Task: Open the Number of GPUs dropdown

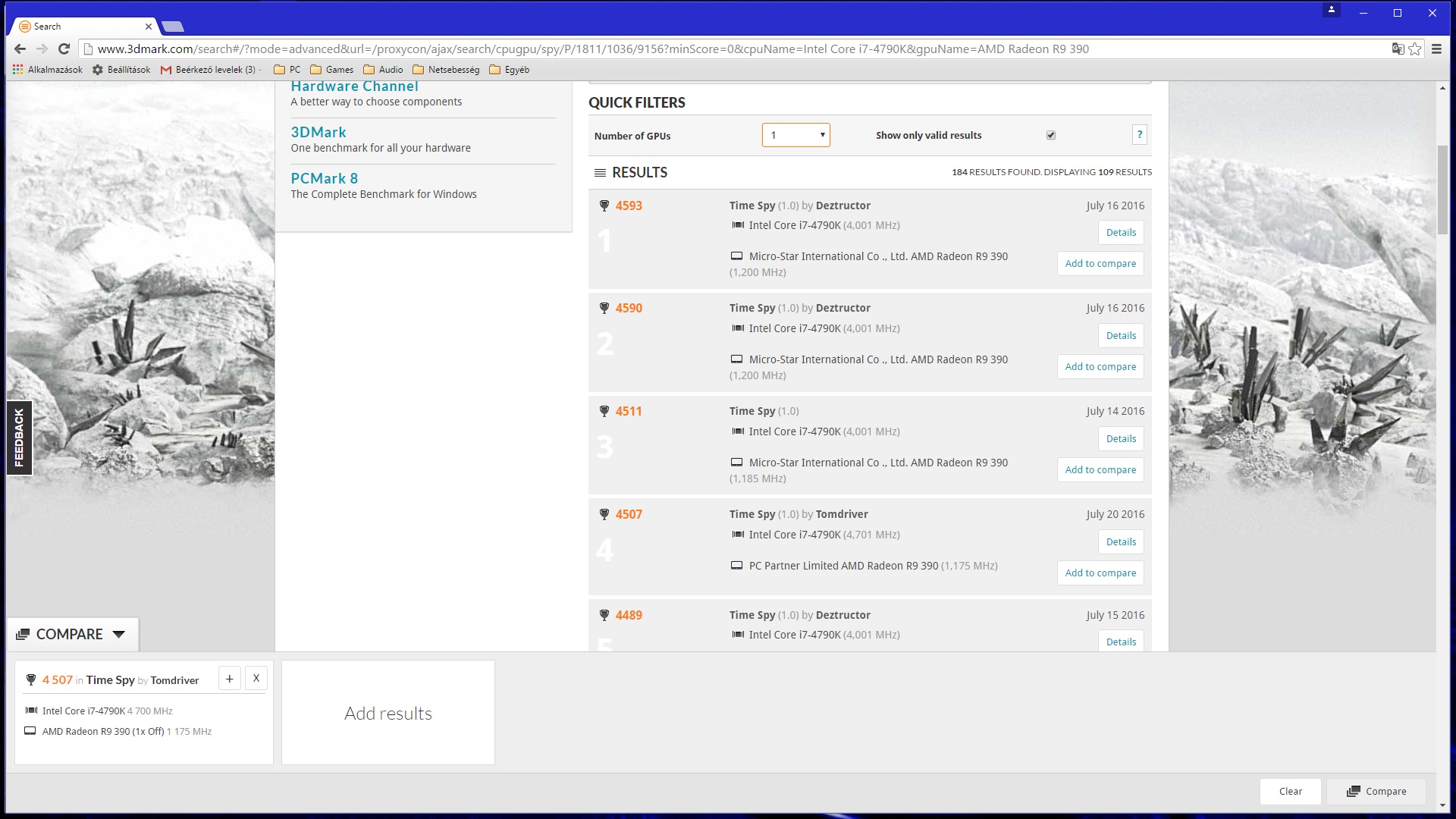Action: (x=795, y=135)
